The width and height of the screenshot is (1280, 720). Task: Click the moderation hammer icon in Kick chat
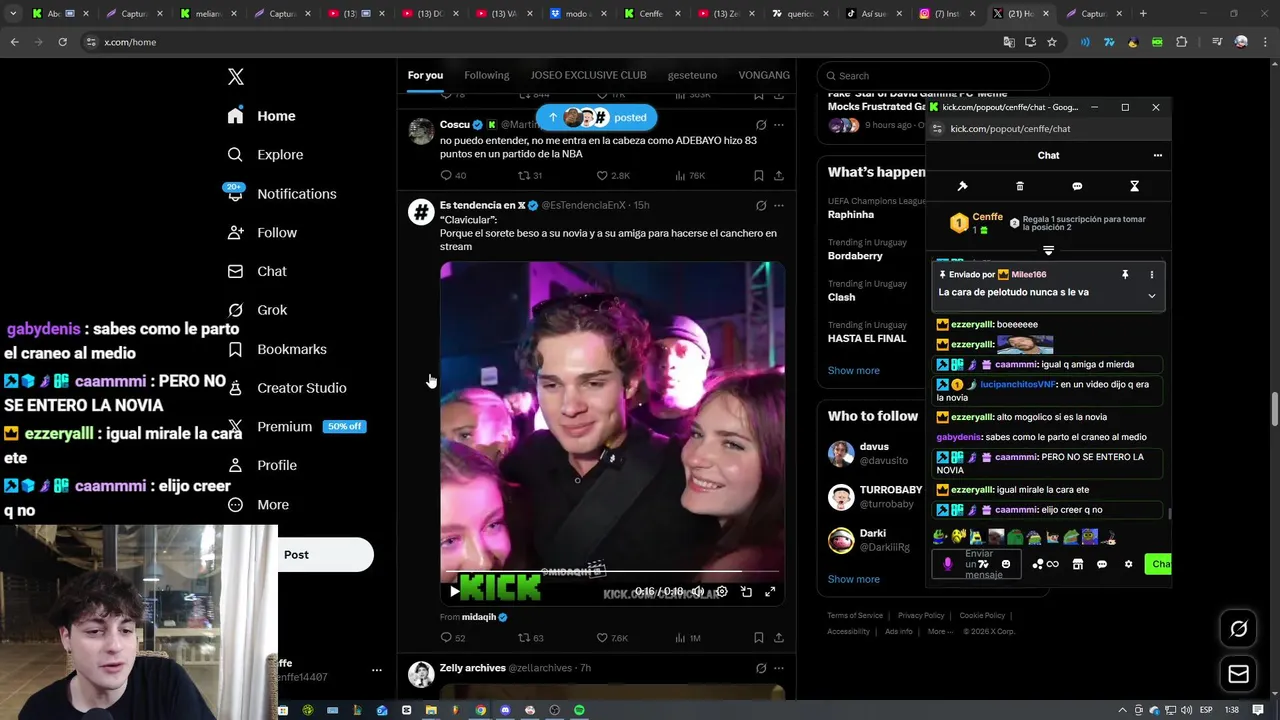[x=962, y=186]
